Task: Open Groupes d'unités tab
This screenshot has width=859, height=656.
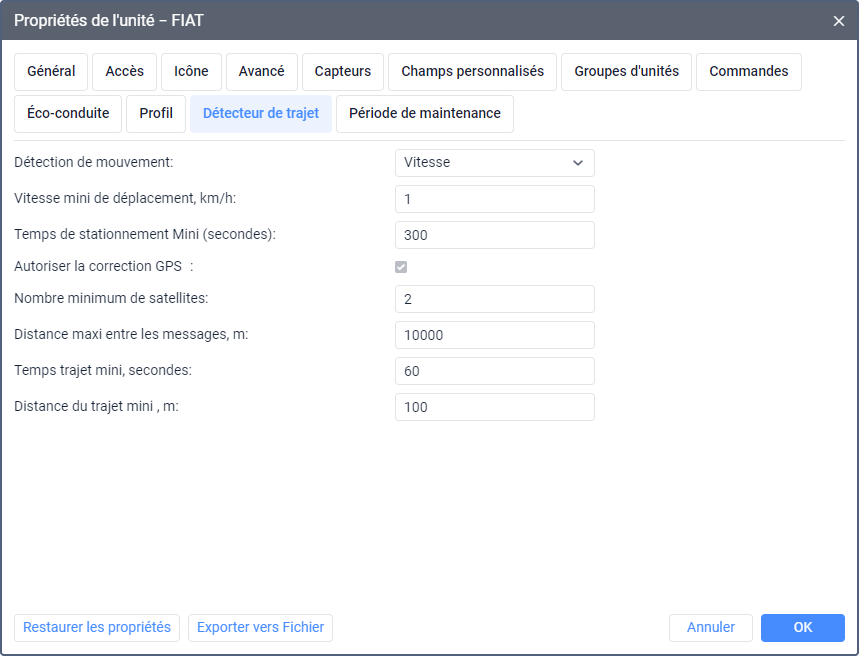Action: 626,72
